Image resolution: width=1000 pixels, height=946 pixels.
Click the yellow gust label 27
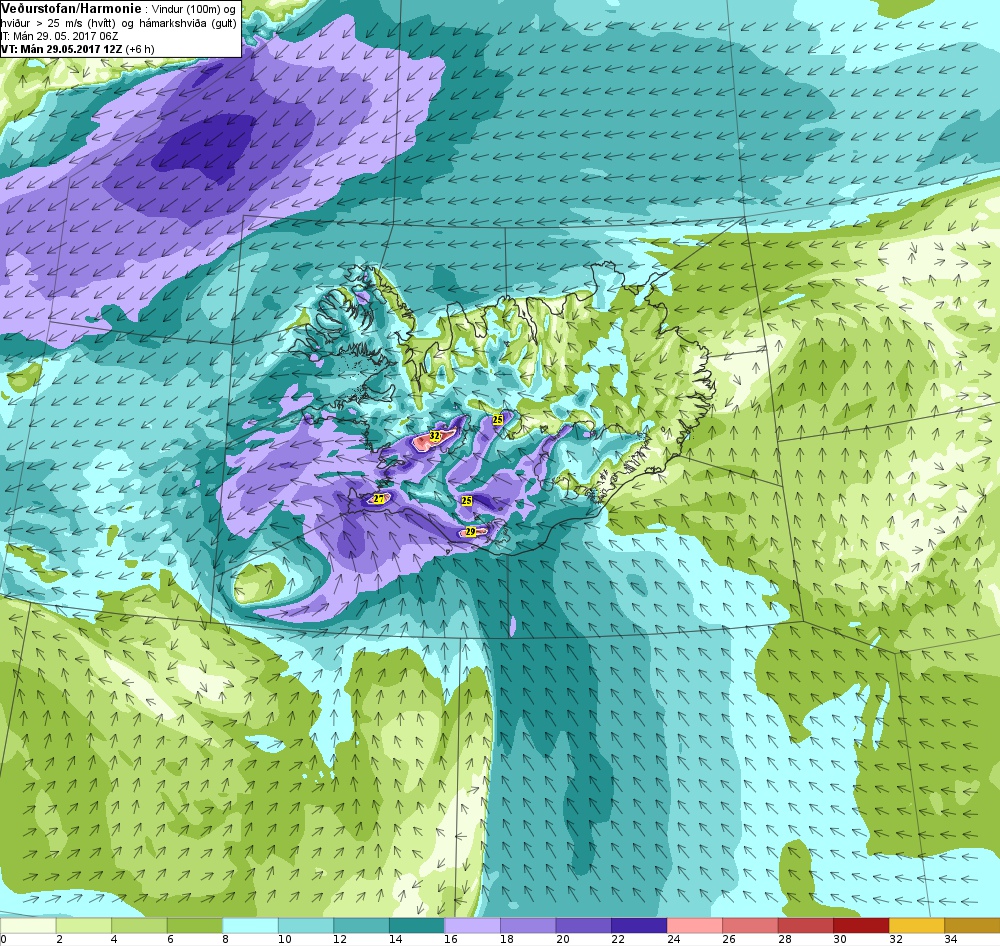click(379, 499)
